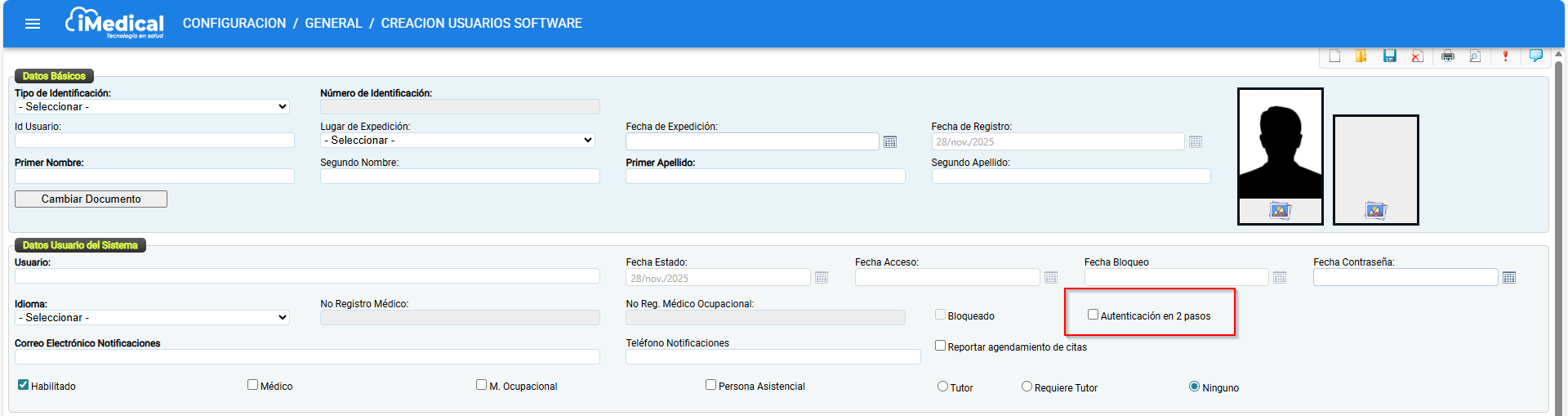
Task: Select the Requiere Tutor radio option
Action: click(x=1027, y=387)
